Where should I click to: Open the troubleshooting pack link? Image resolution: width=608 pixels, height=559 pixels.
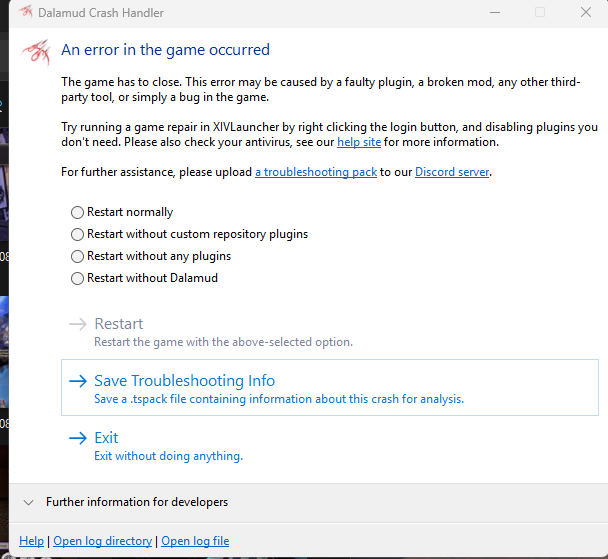point(316,172)
